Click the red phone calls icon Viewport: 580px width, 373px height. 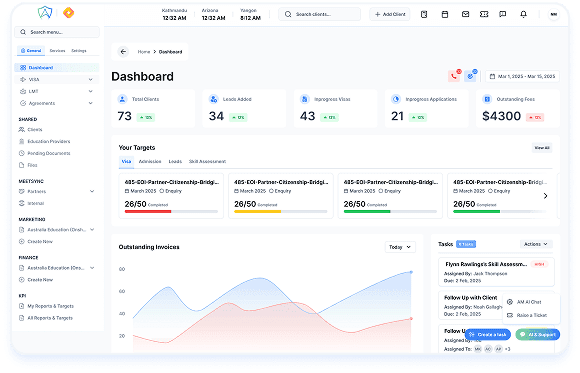[454, 76]
